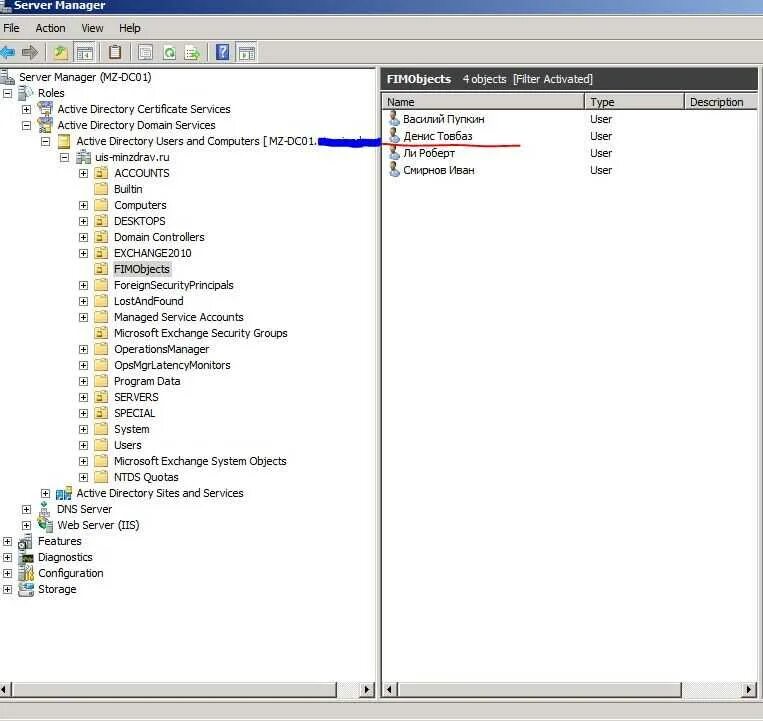The image size is (763, 721).
Task: Click right arrow of tree pane scrollbar
Action: (367, 689)
